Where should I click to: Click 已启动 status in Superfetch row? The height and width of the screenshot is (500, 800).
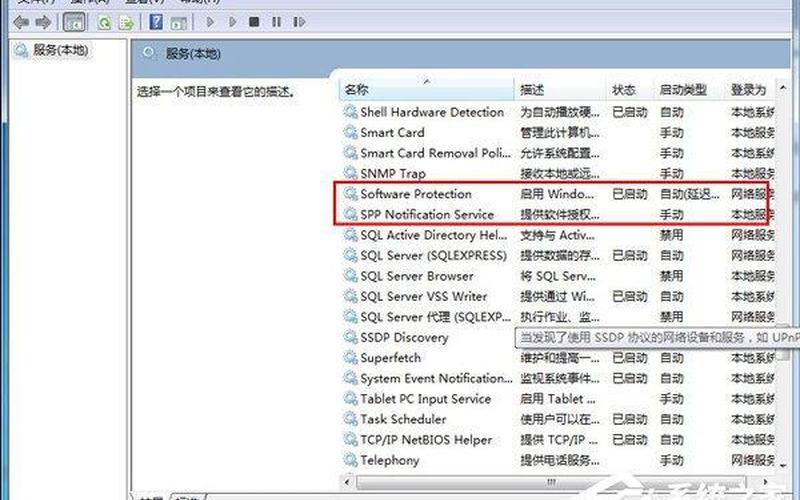pyautogui.click(x=630, y=358)
